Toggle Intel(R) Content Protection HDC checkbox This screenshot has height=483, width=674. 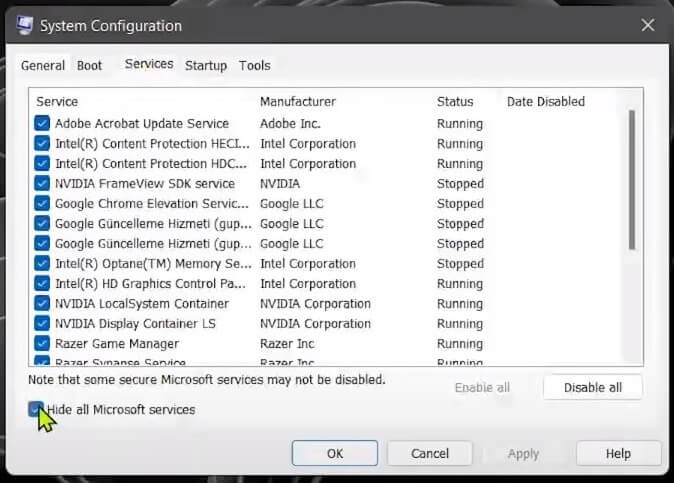(42, 163)
